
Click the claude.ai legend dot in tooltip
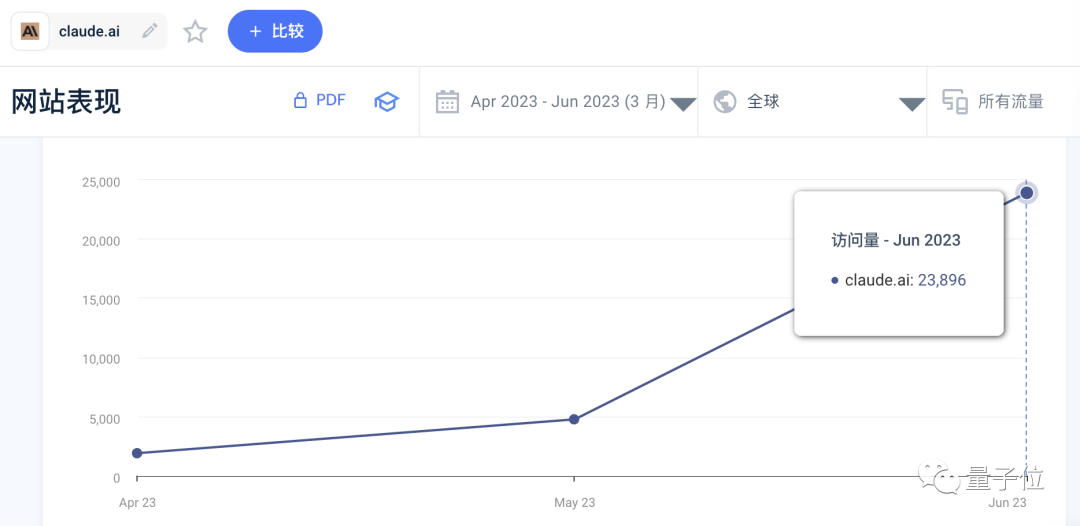coord(835,280)
